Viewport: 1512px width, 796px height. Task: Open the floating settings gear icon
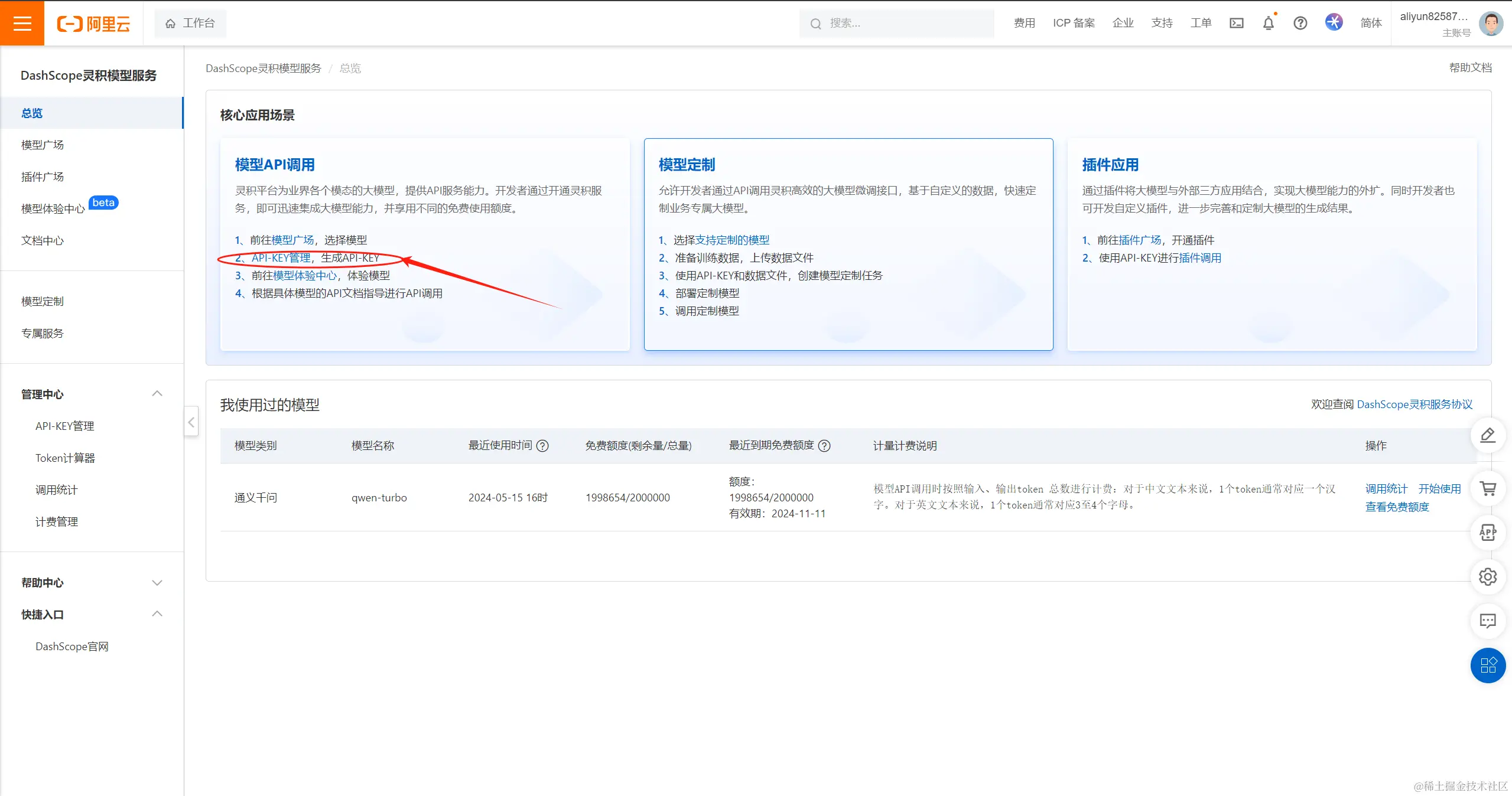tap(1487, 576)
